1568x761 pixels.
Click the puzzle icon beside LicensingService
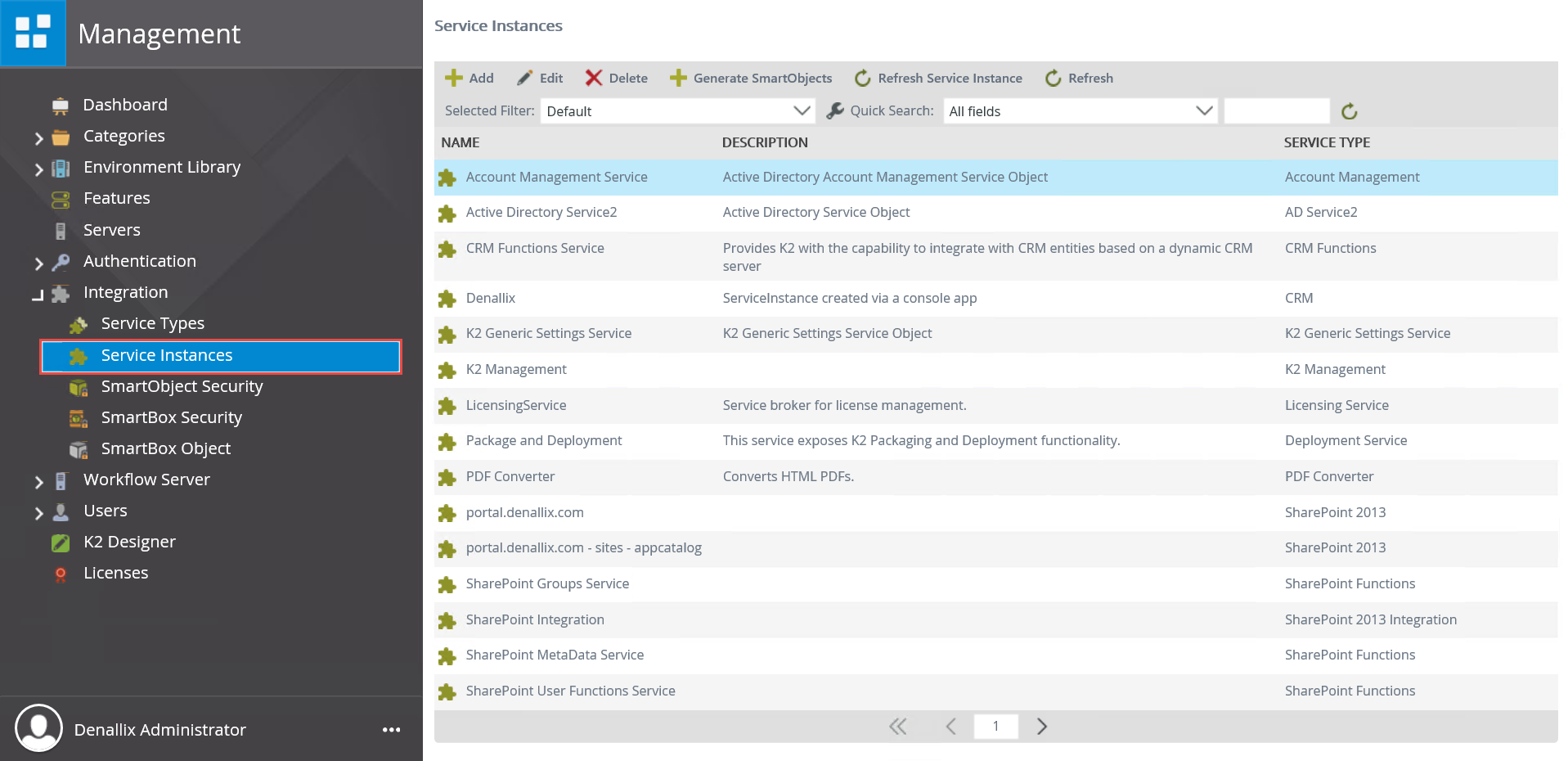[x=447, y=406]
